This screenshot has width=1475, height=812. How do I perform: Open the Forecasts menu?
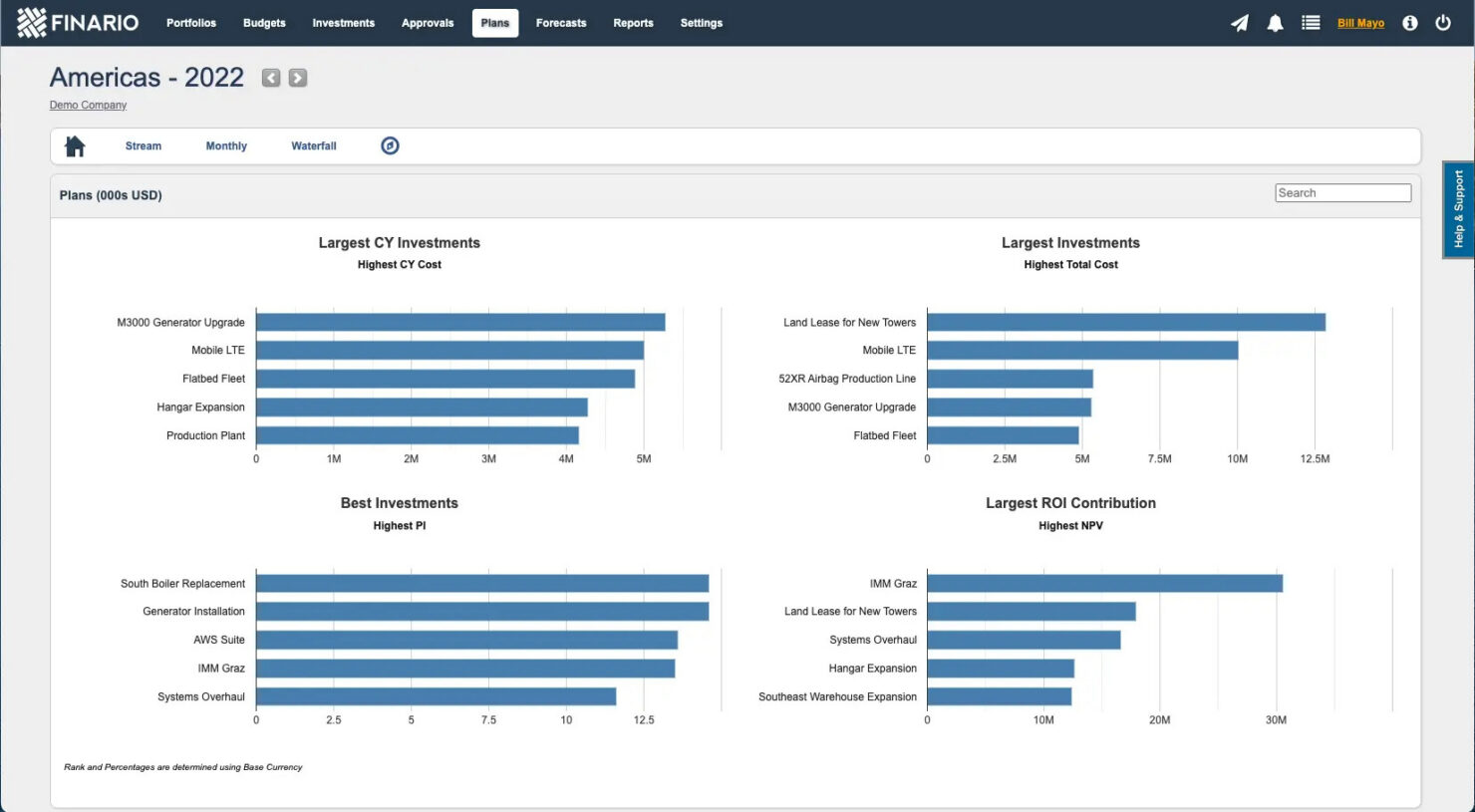click(x=561, y=23)
